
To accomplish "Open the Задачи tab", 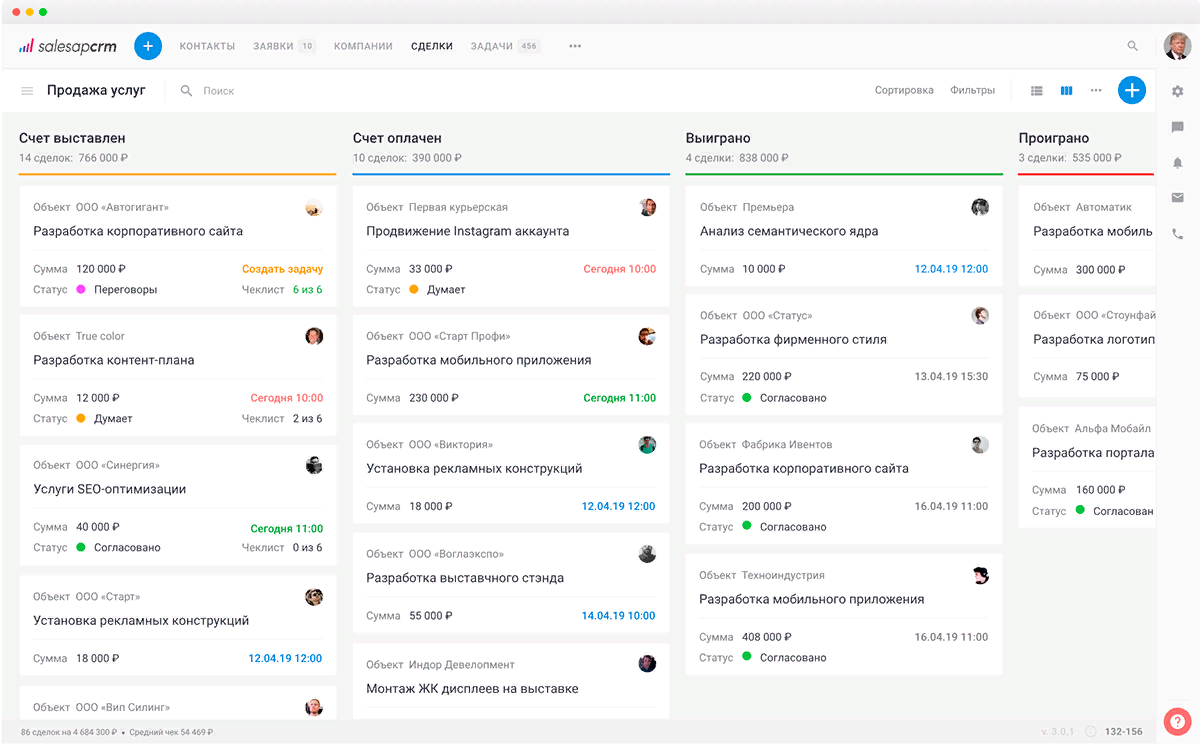I will (x=505, y=46).
